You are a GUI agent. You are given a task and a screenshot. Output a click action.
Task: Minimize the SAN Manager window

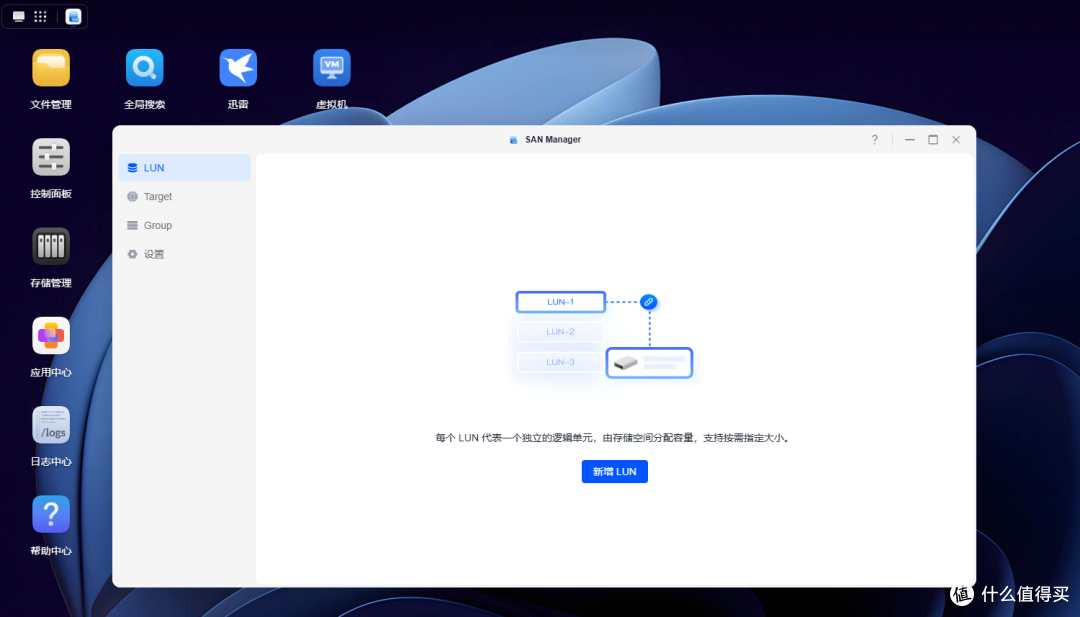910,140
